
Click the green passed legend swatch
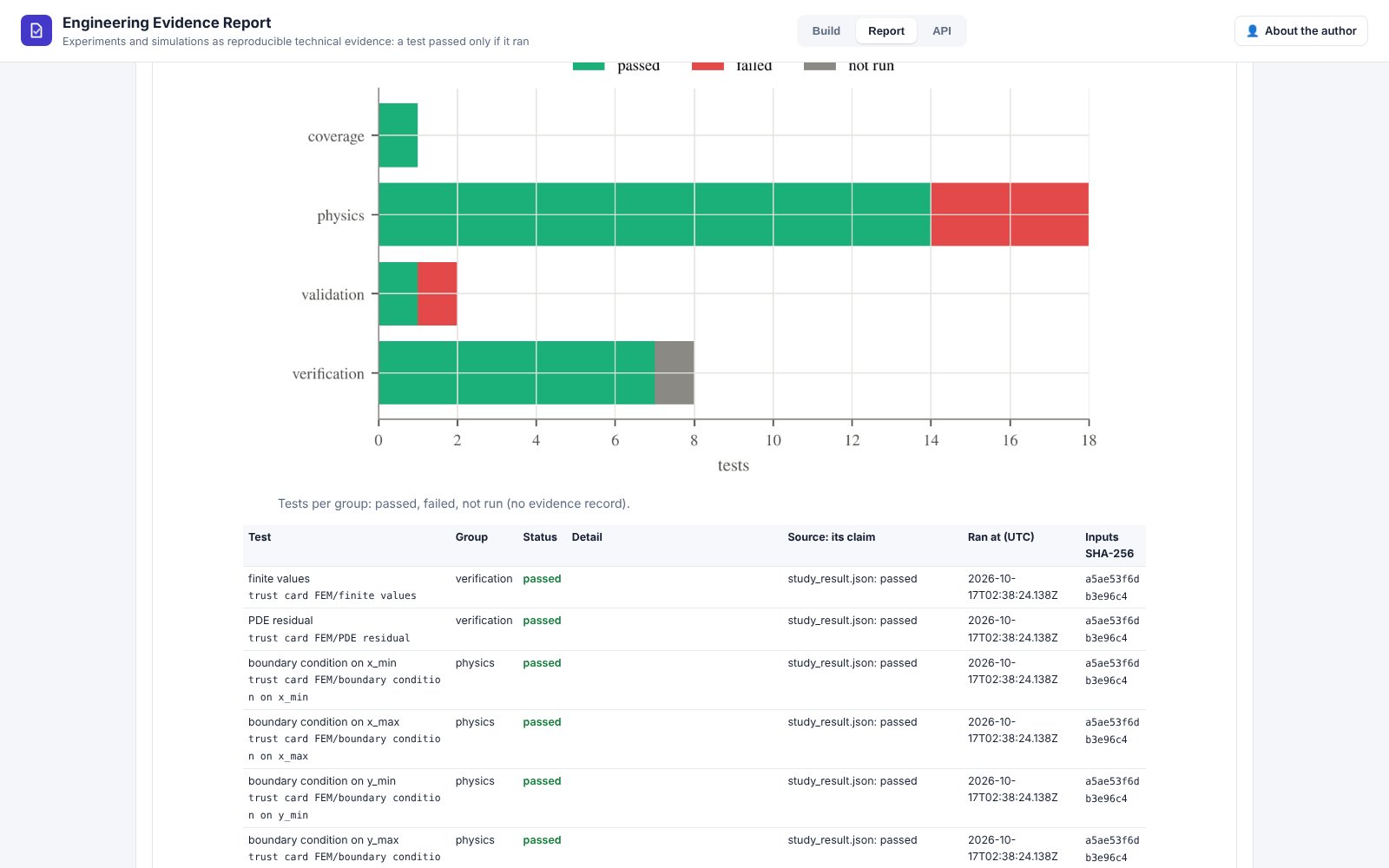coord(589,66)
